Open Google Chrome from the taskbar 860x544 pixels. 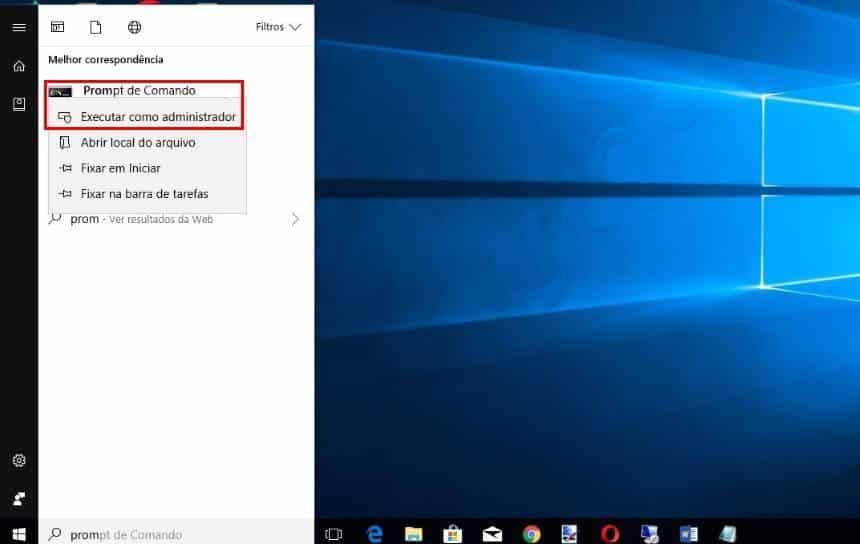pos(532,534)
